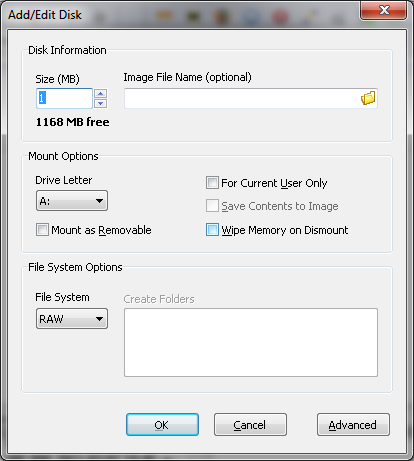
Task: Check the Save Contents to Image box
Action: click(x=212, y=206)
